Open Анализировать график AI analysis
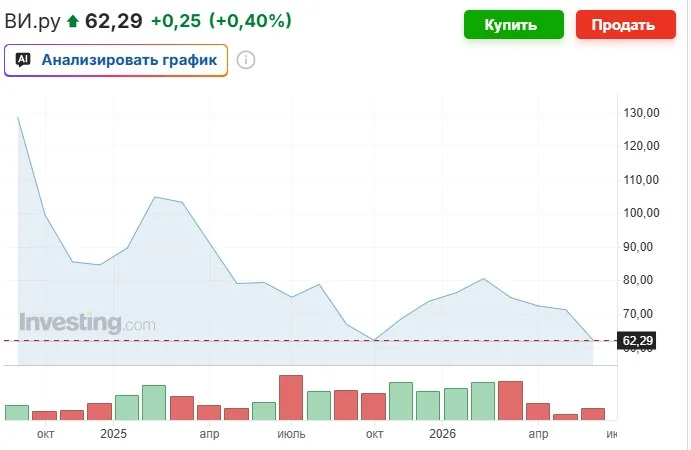 (x=116, y=60)
